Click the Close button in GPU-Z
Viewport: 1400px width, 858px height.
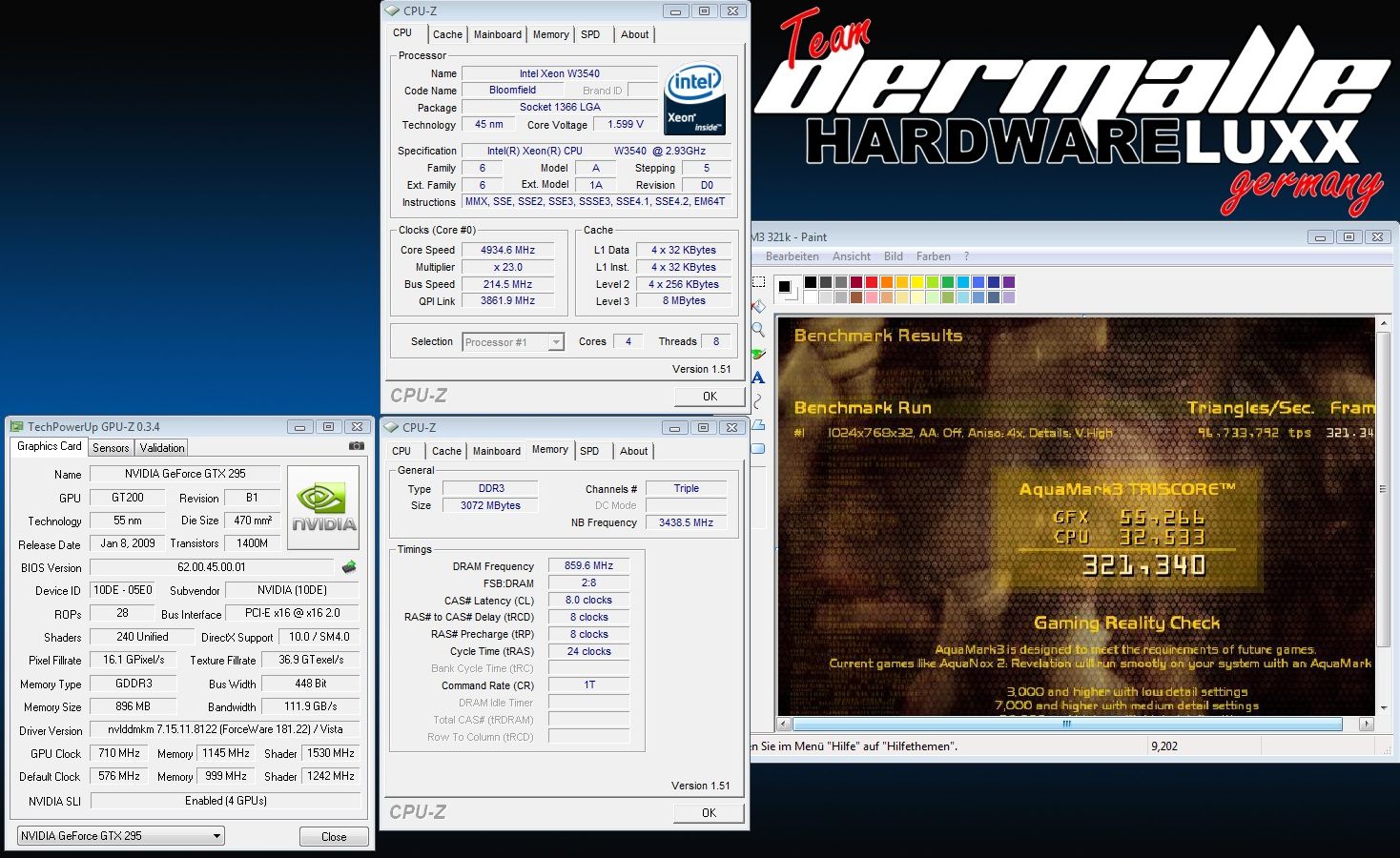[334, 836]
